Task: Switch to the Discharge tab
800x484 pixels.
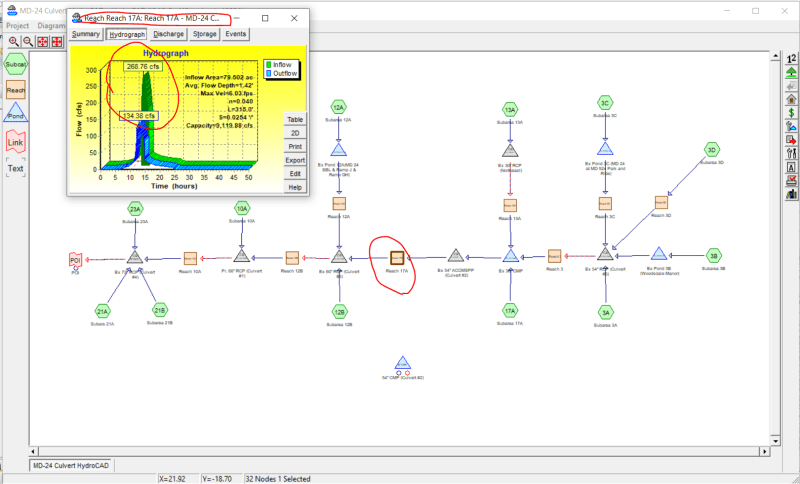Action: pyautogui.click(x=168, y=34)
